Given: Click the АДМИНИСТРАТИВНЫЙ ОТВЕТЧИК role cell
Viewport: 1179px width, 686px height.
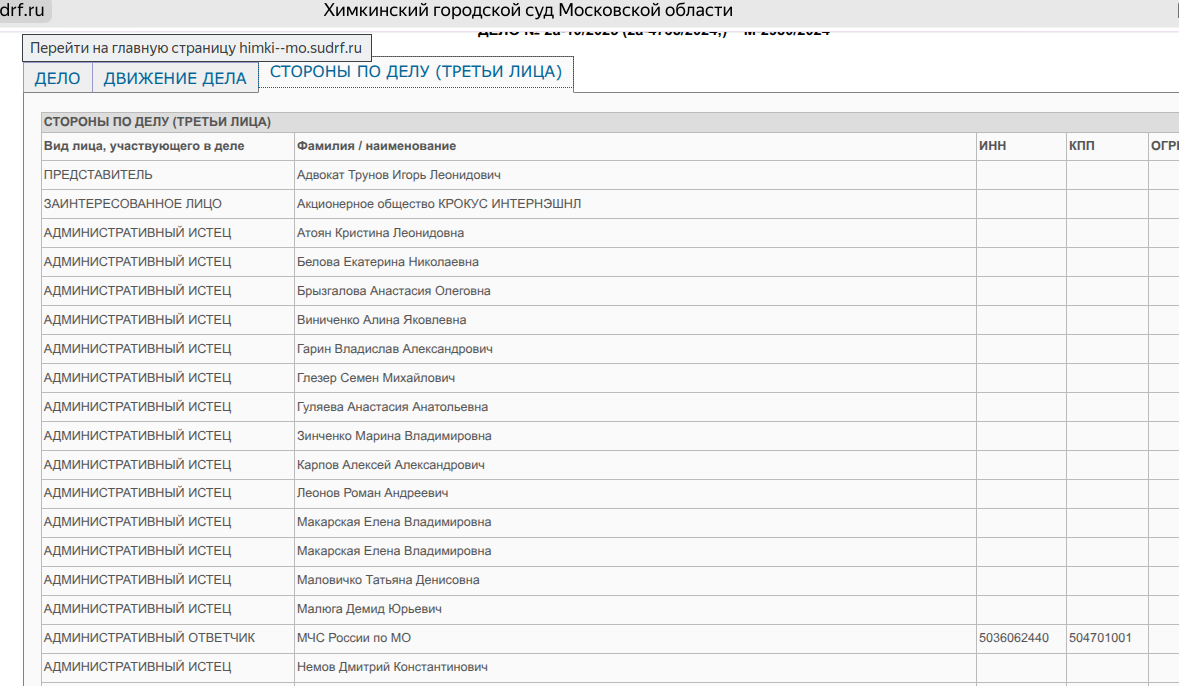Looking at the screenshot, I should coord(149,638).
